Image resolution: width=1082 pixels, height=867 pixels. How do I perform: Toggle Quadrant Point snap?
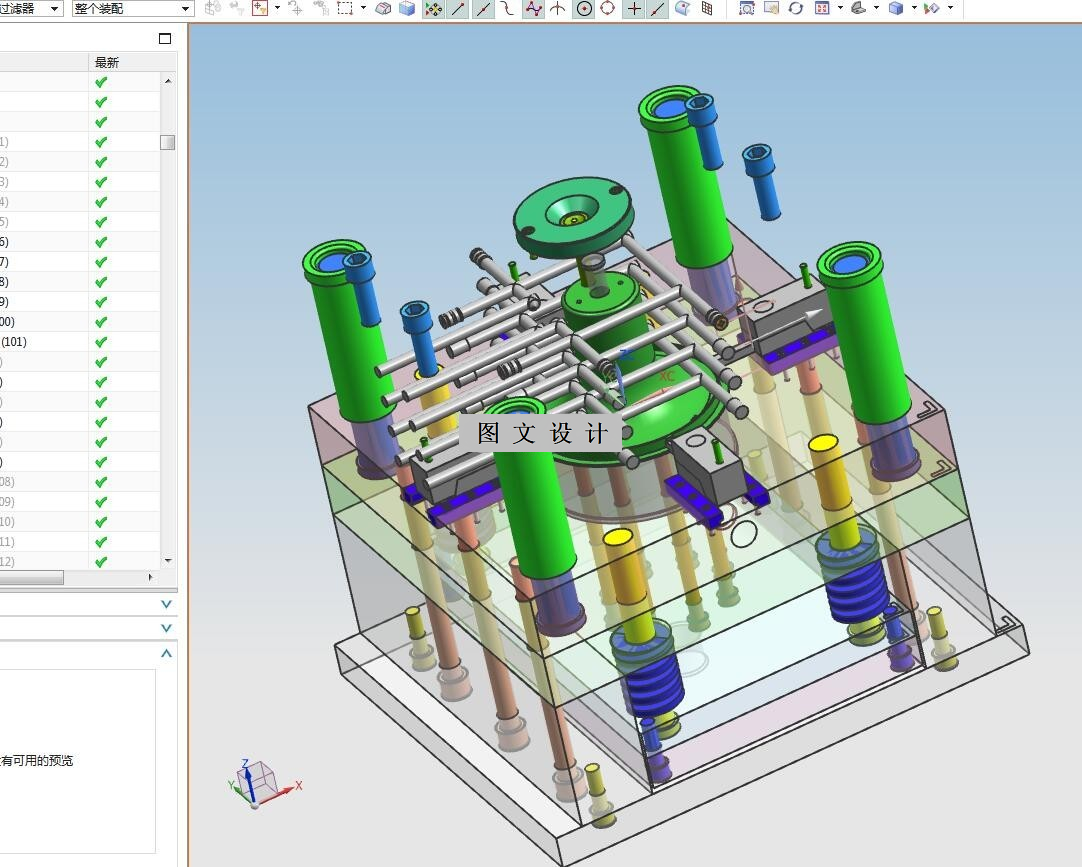[608, 8]
